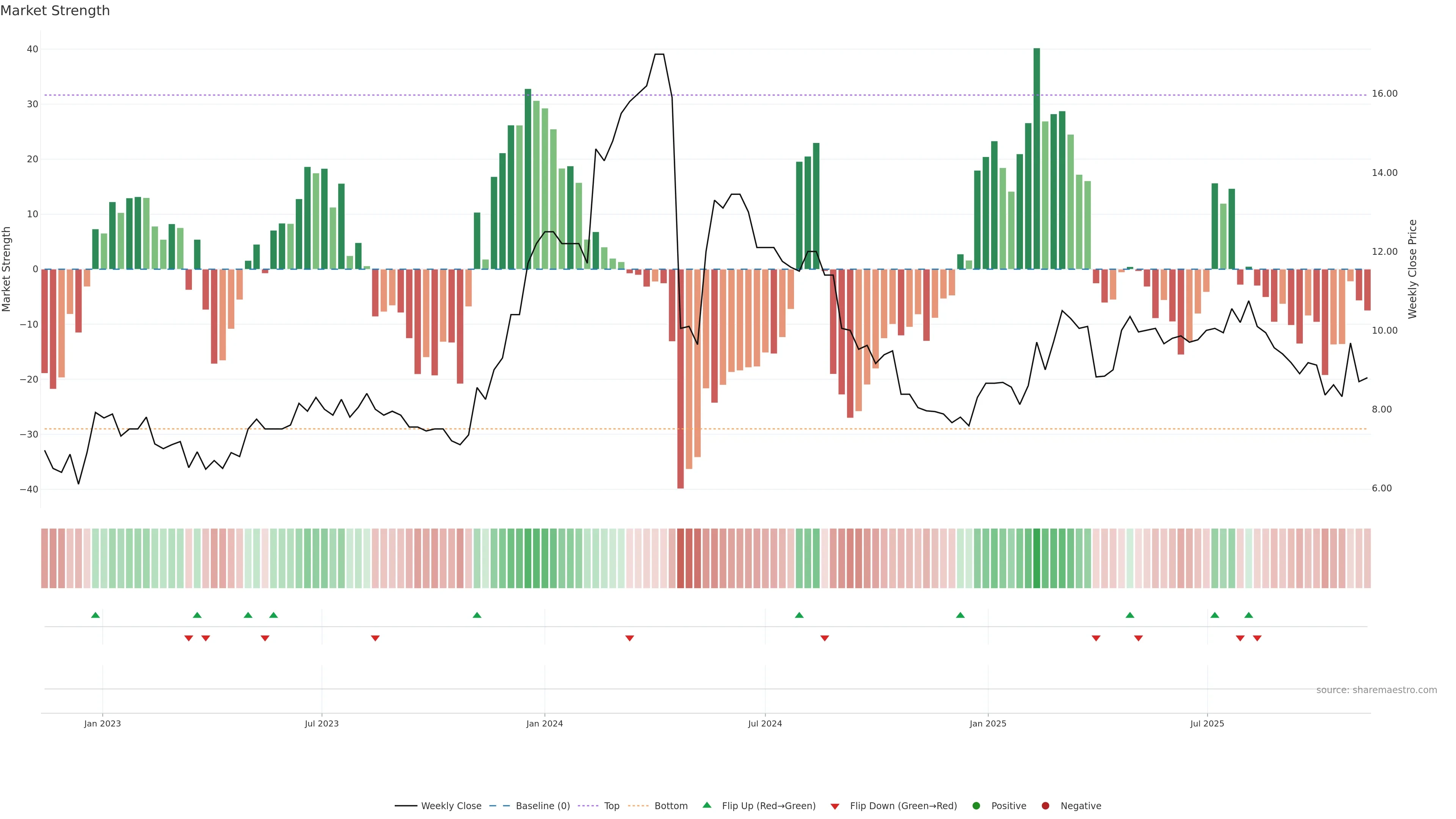Click the Jul 2025 x-axis label
Viewport: 1456px width, 819px height.
pos(1207,723)
